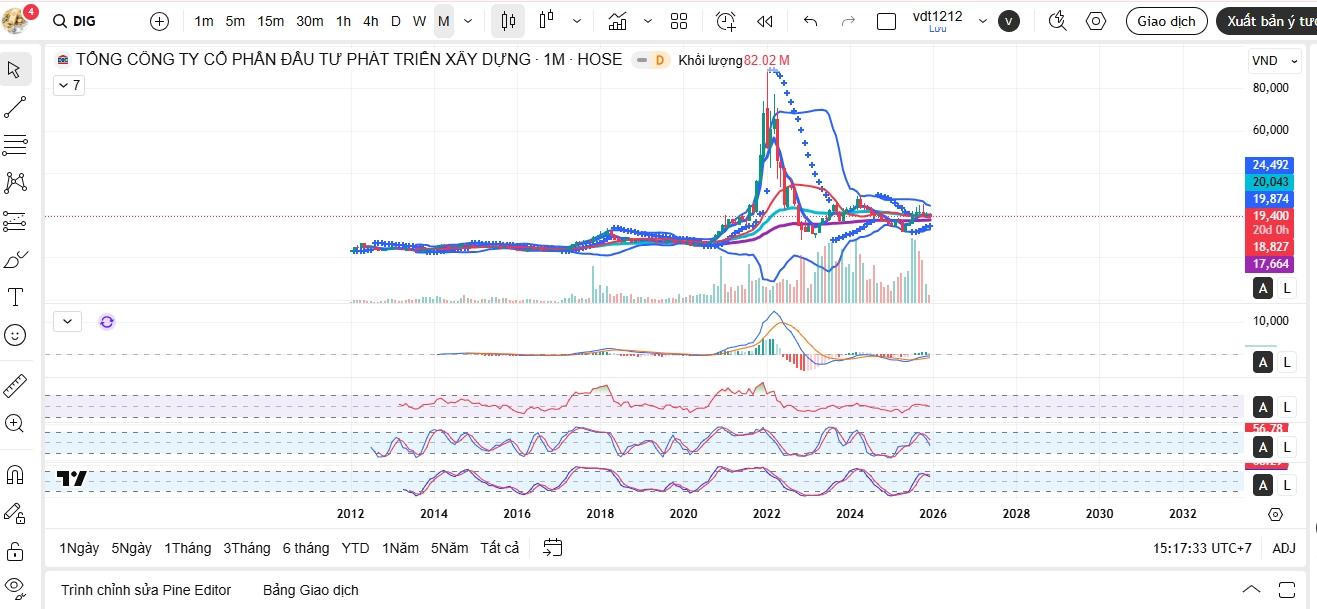Image resolution: width=1317 pixels, height=609 pixels.
Task: Expand the timeframe interval dropdown arrow
Action: [x=468, y=21]
